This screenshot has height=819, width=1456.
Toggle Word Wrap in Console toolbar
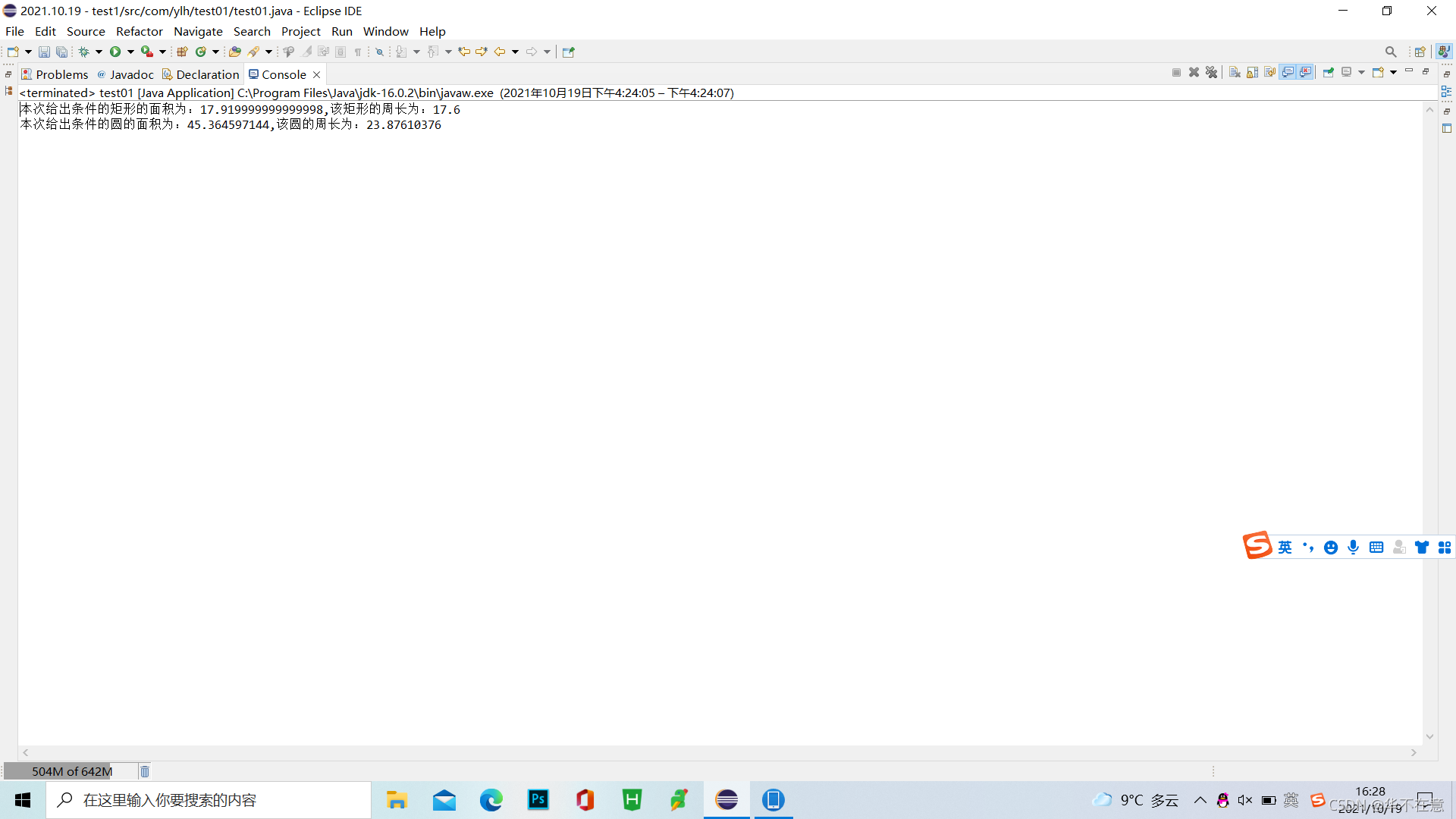pos(1269,73)
